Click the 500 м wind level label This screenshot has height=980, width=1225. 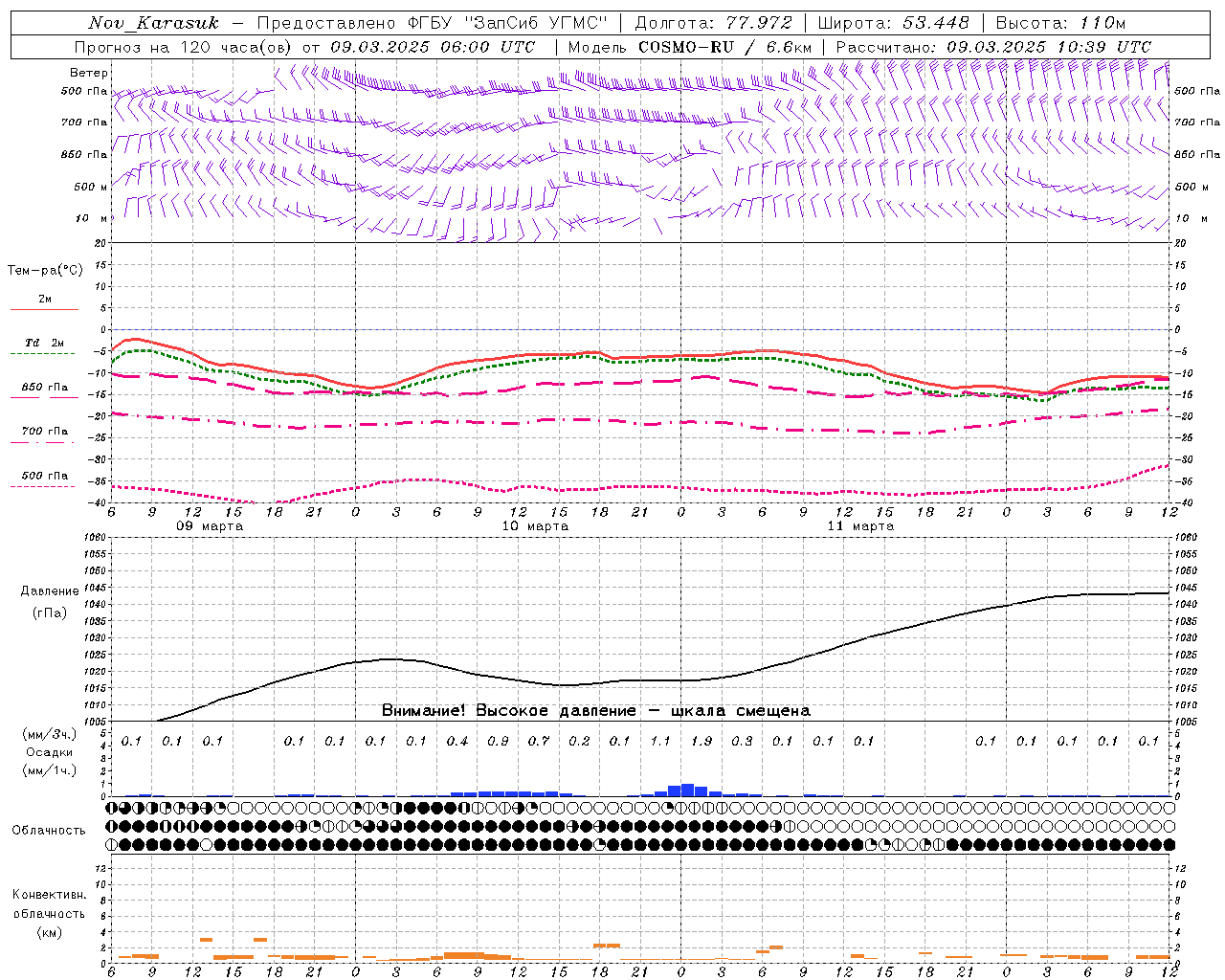pos(91,187)
